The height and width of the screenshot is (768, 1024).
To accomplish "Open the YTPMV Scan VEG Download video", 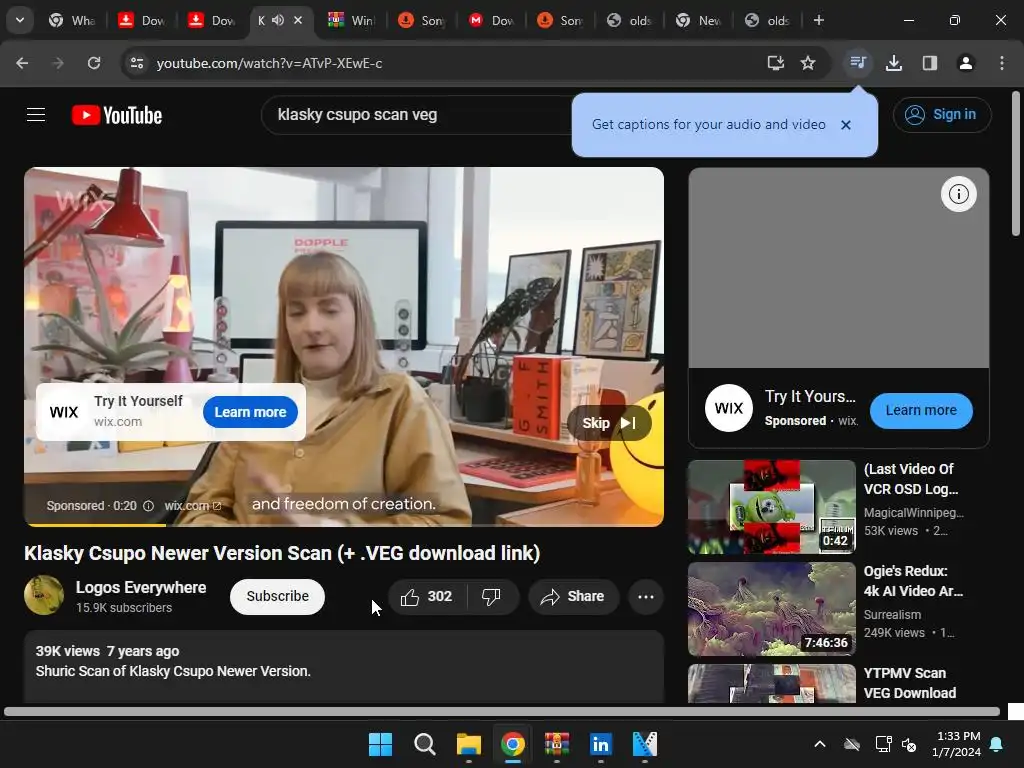I will pos(772,684).
